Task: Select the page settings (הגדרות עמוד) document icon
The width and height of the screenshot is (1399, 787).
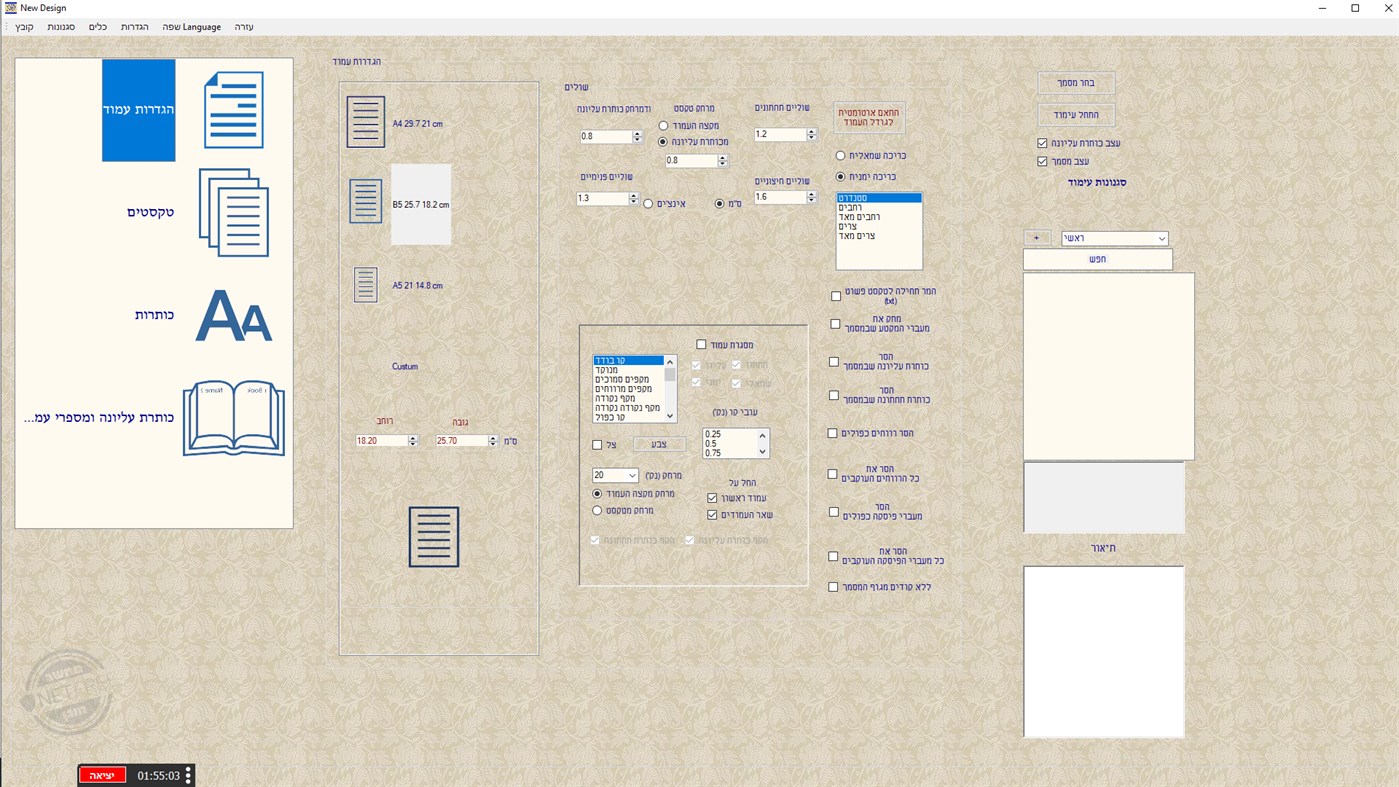Action: pos(232,110)
